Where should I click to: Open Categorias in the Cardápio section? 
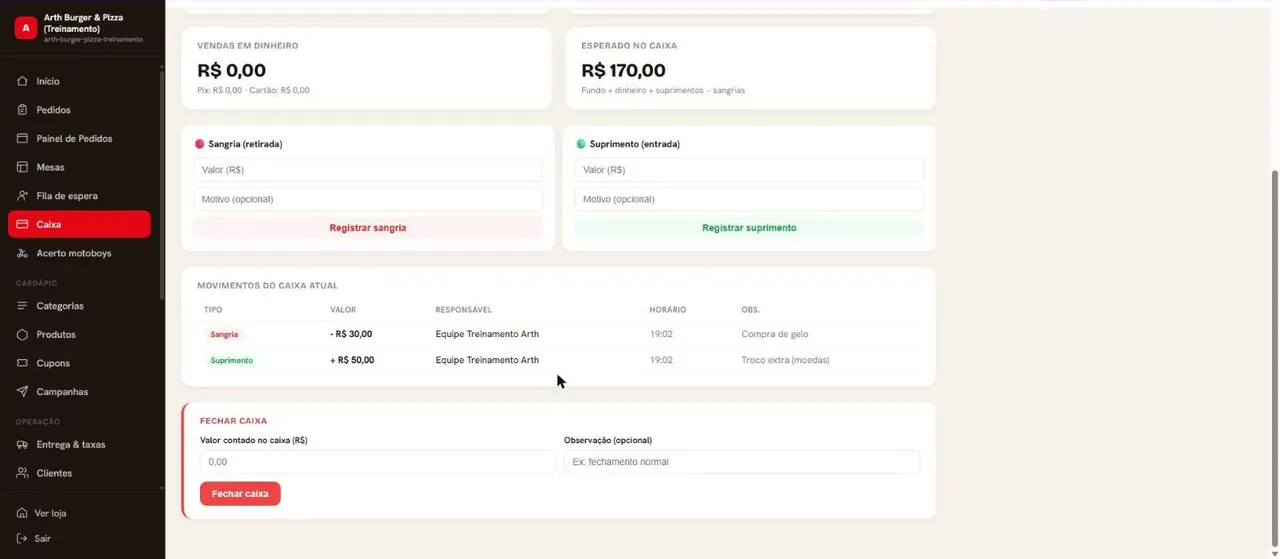(x=79, y=306)
